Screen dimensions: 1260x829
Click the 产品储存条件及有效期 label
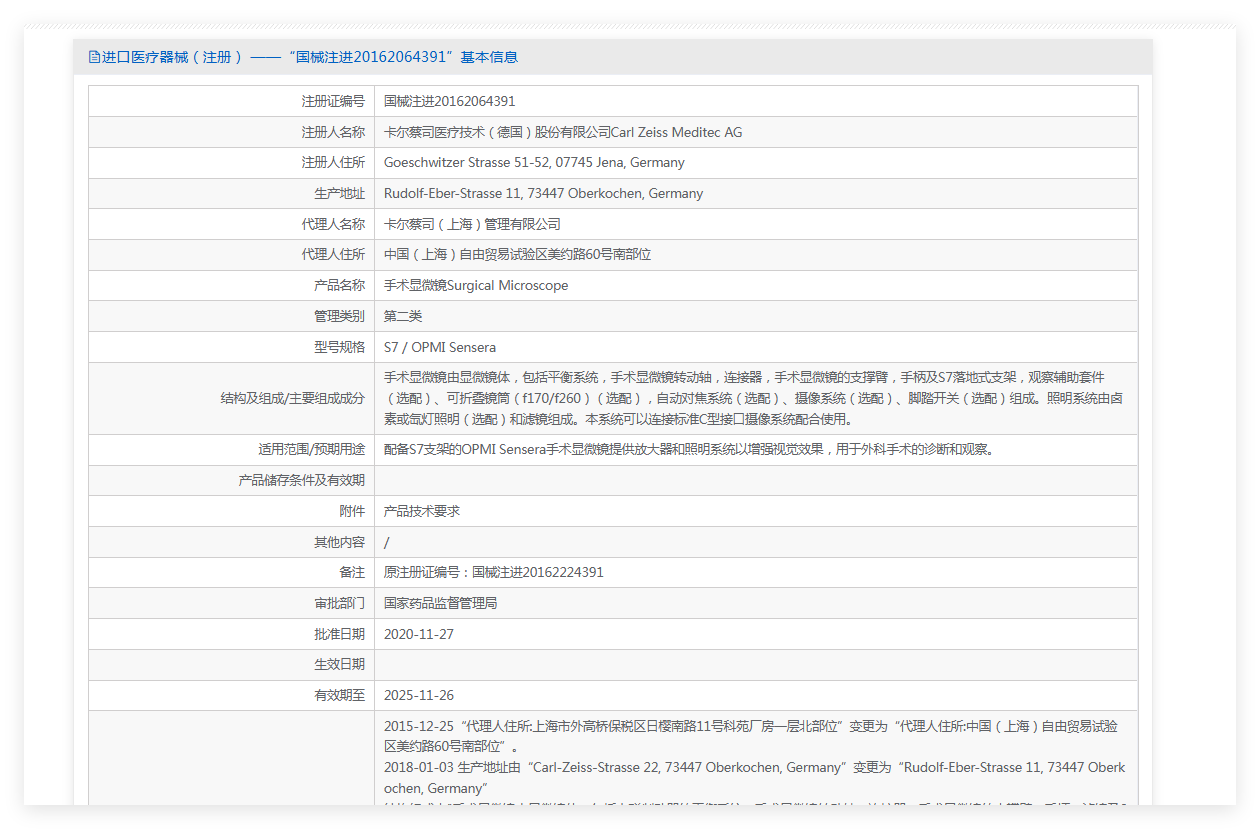click(x=302, y=480)
